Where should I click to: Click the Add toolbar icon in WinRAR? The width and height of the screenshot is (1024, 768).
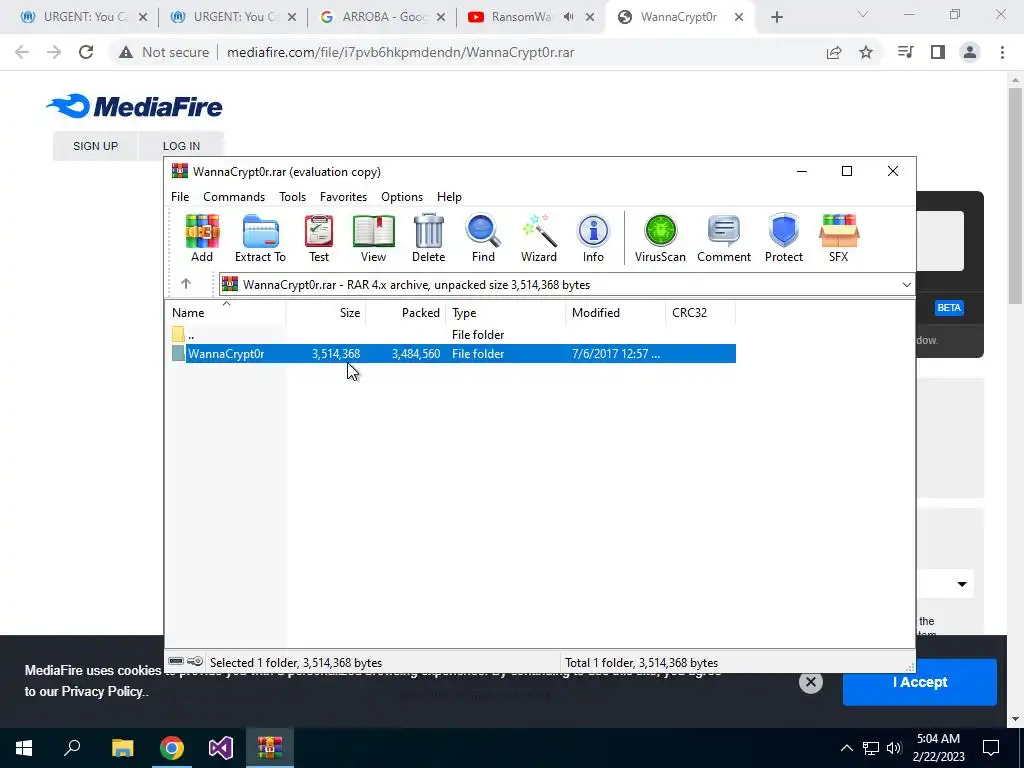tap(202, 238)
